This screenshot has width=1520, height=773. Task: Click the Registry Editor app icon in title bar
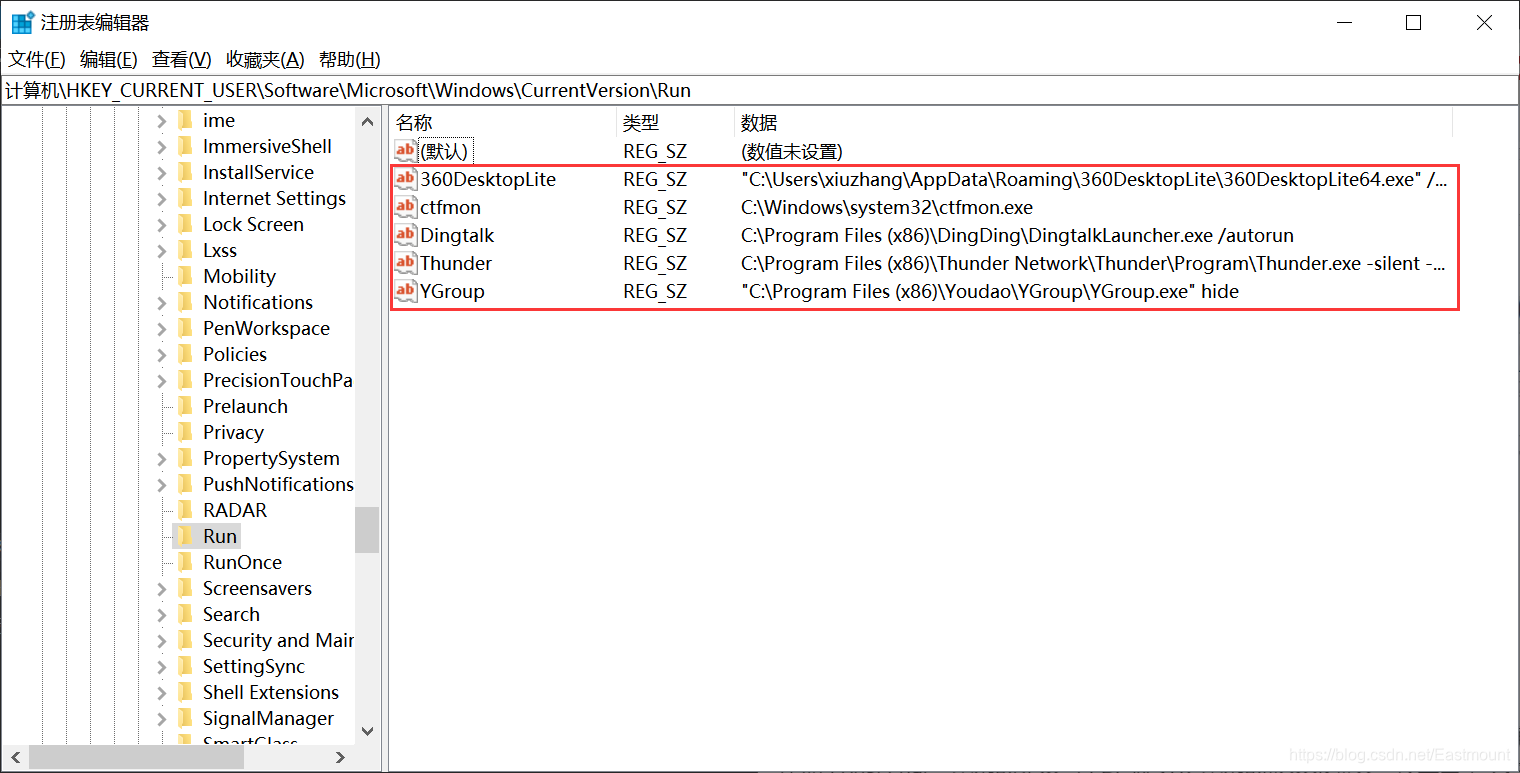tap(22, 23)
